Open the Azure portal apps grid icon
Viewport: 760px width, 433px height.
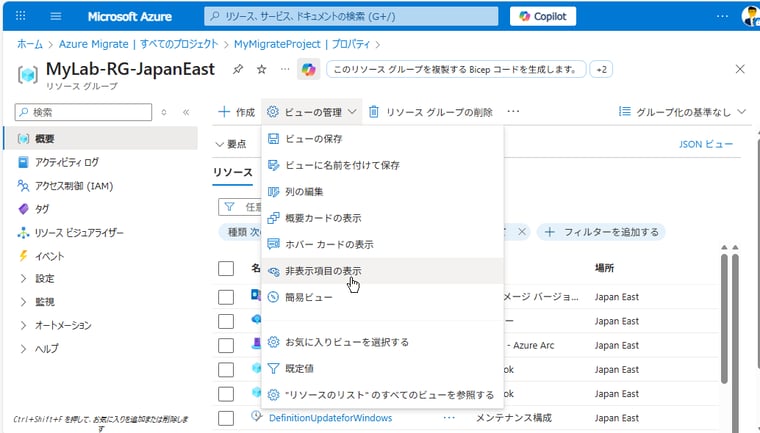(20, 16)
